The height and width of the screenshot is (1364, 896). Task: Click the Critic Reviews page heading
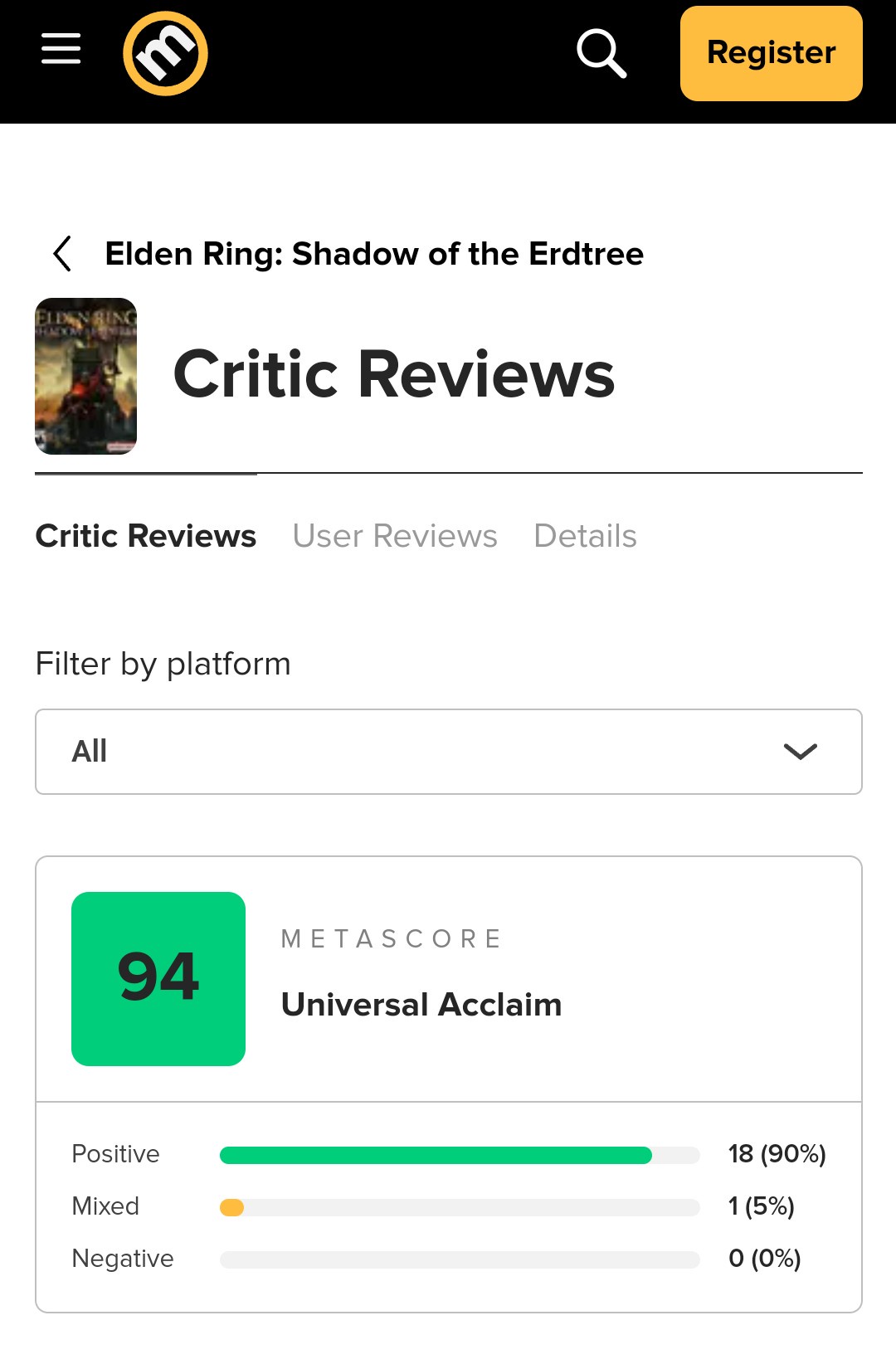(x=394, y=375)
